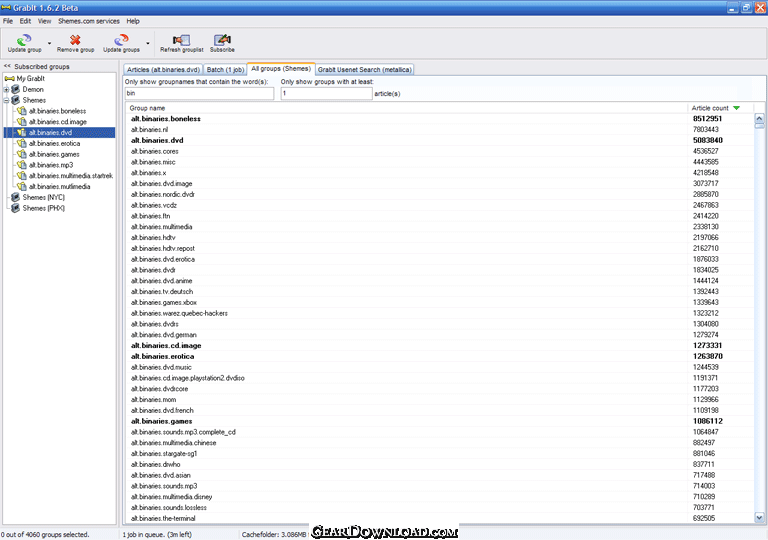Click the Shemes (NYC) server icon
768x540 pixels.
coord(16,197)
